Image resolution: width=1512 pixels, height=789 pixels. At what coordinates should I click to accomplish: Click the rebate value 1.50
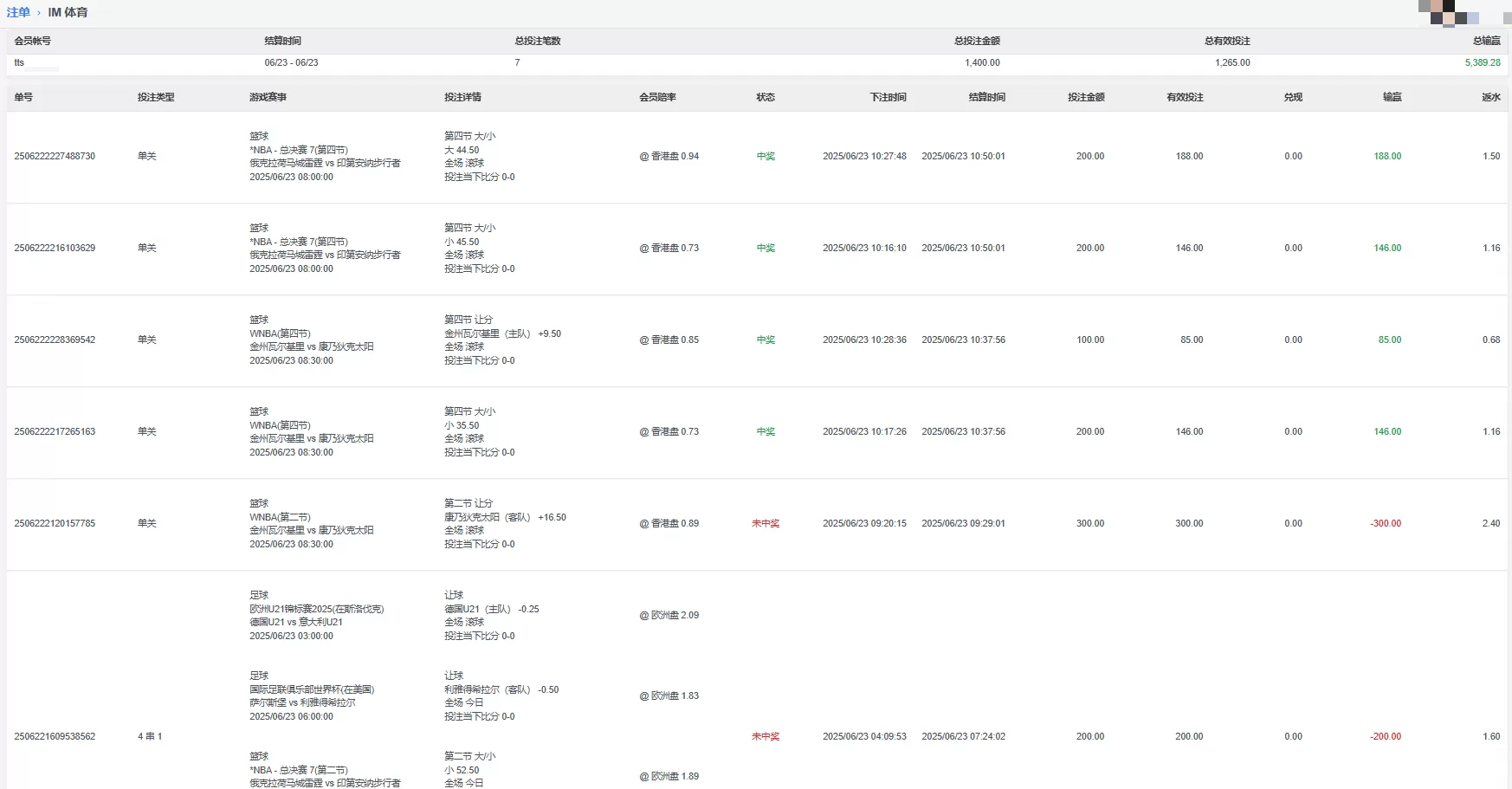[x=1491, y=156]
